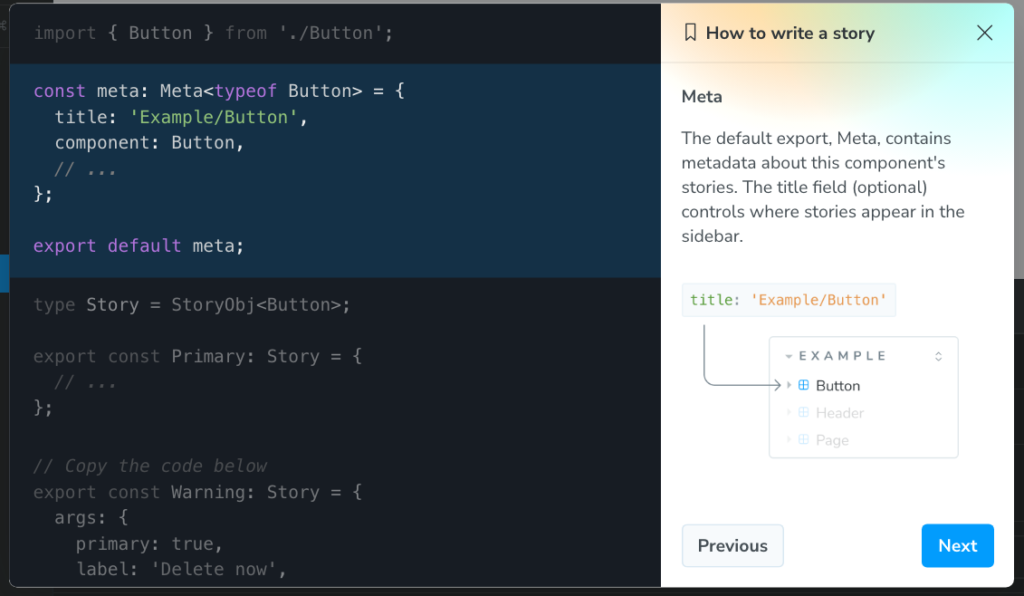The width and height of the screenshot is (1024, 596).
Task: Collapse the EXAMPLE section with its caret
Action: (x=789, y=356)
